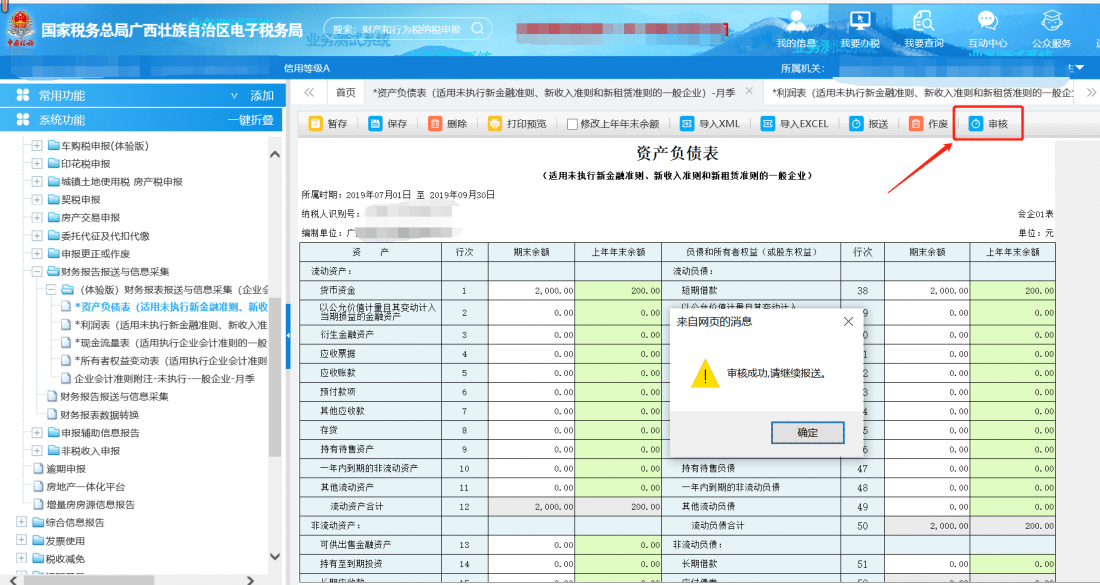Open 公众服务 in top navigation
Screen dimensions: 1100x585
click(x=1052, y=29)
